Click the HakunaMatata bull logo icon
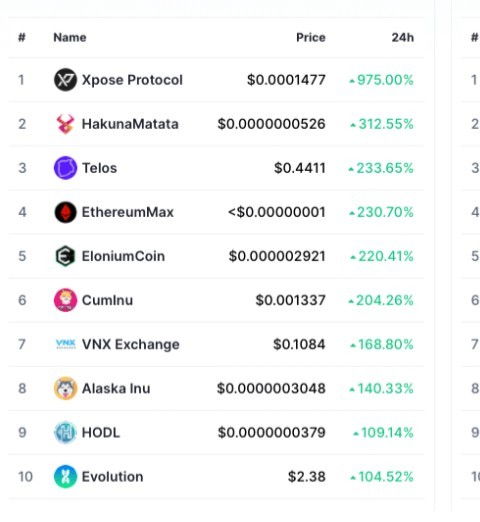This screenshot has height=522, width=480. [65, 124]
